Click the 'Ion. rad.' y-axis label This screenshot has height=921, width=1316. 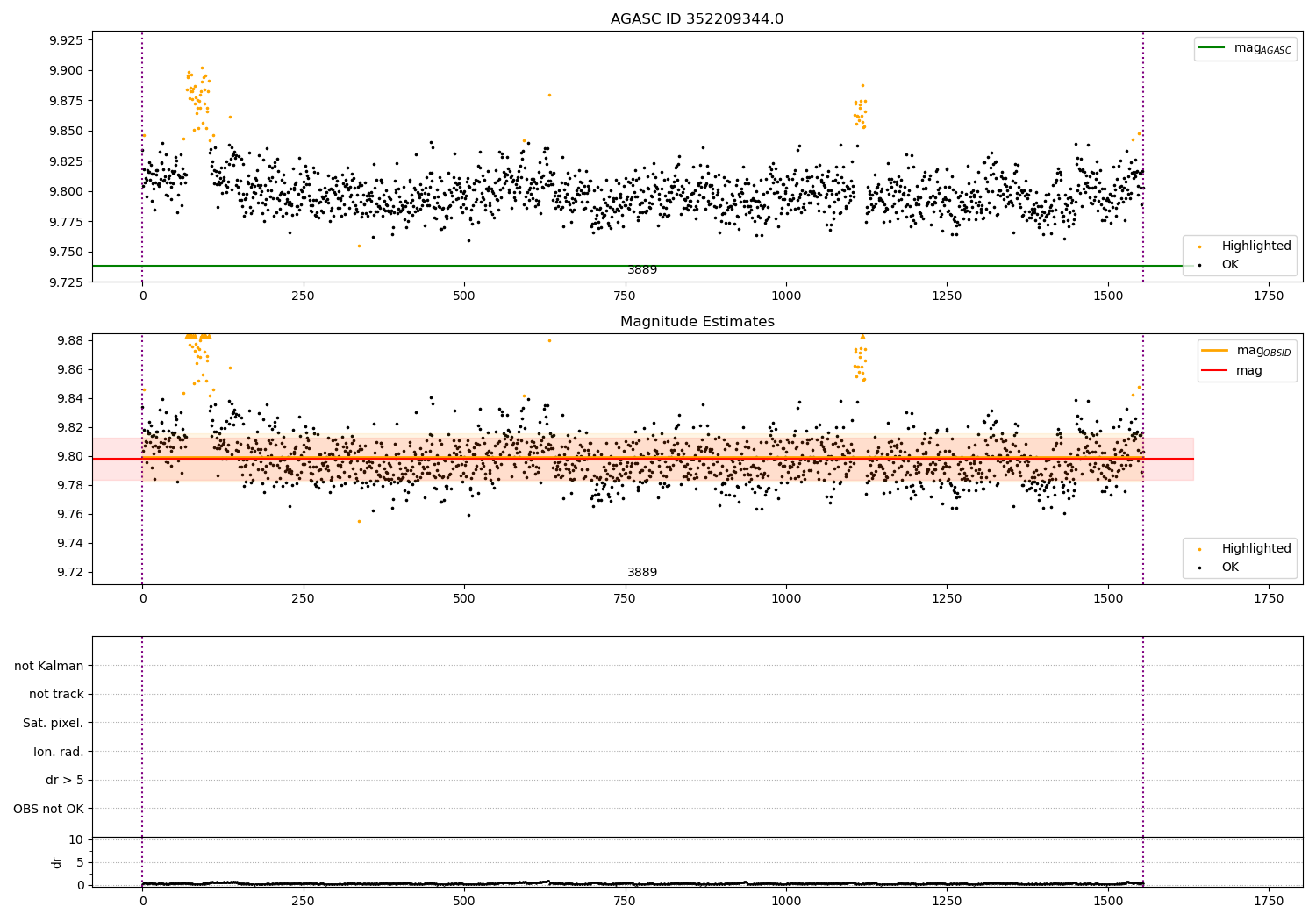click(x=59, y=752)
